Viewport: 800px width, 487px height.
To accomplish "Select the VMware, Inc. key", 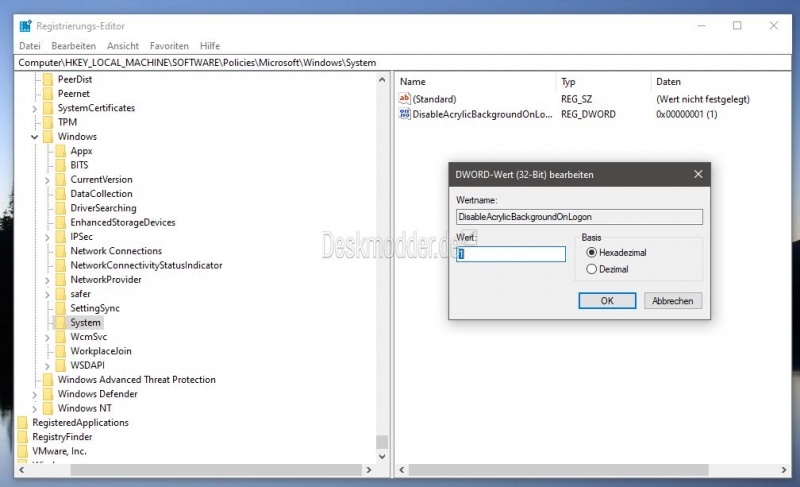I will (x=59, y=451).
